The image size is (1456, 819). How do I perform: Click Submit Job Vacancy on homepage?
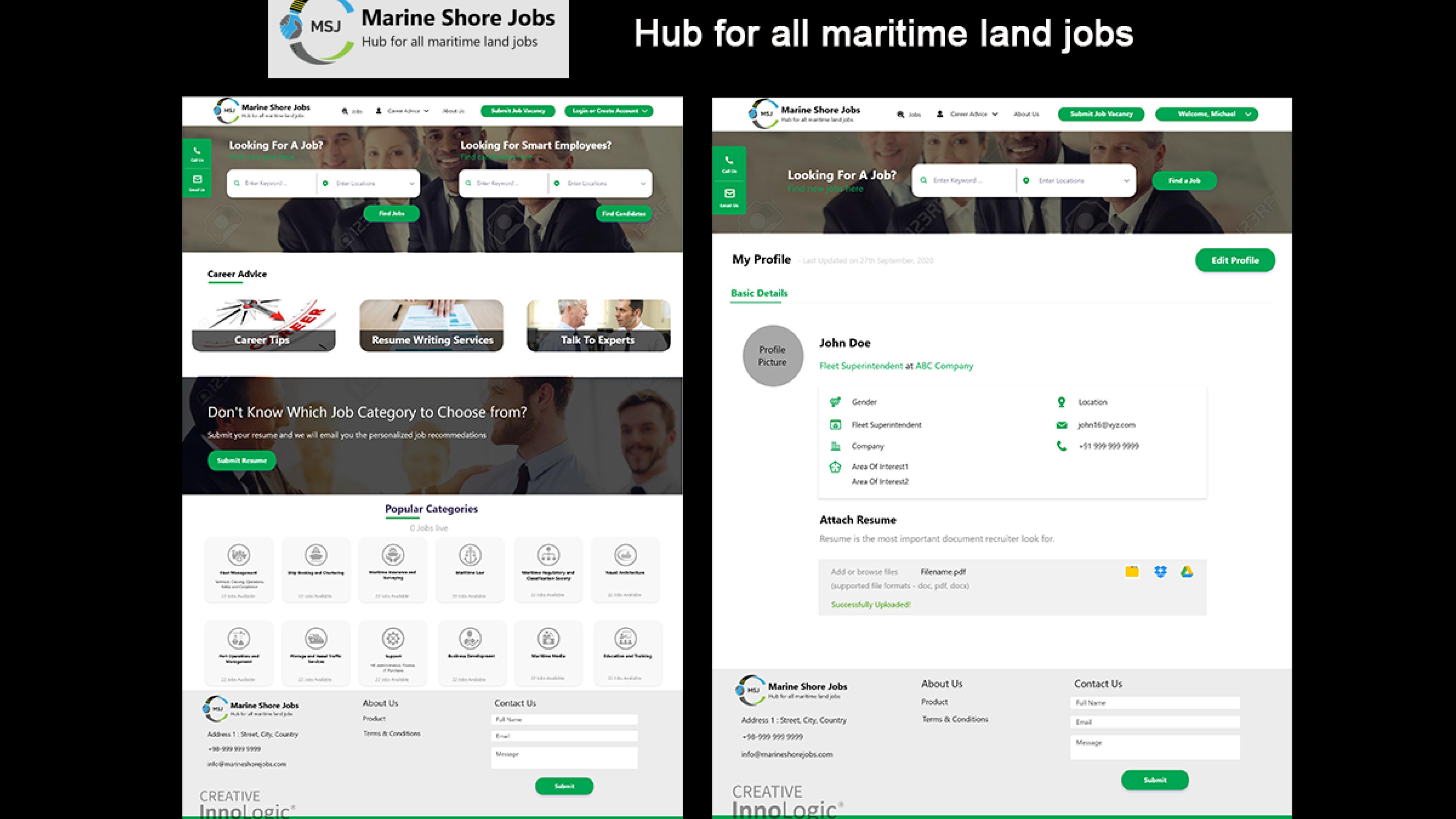518,111
